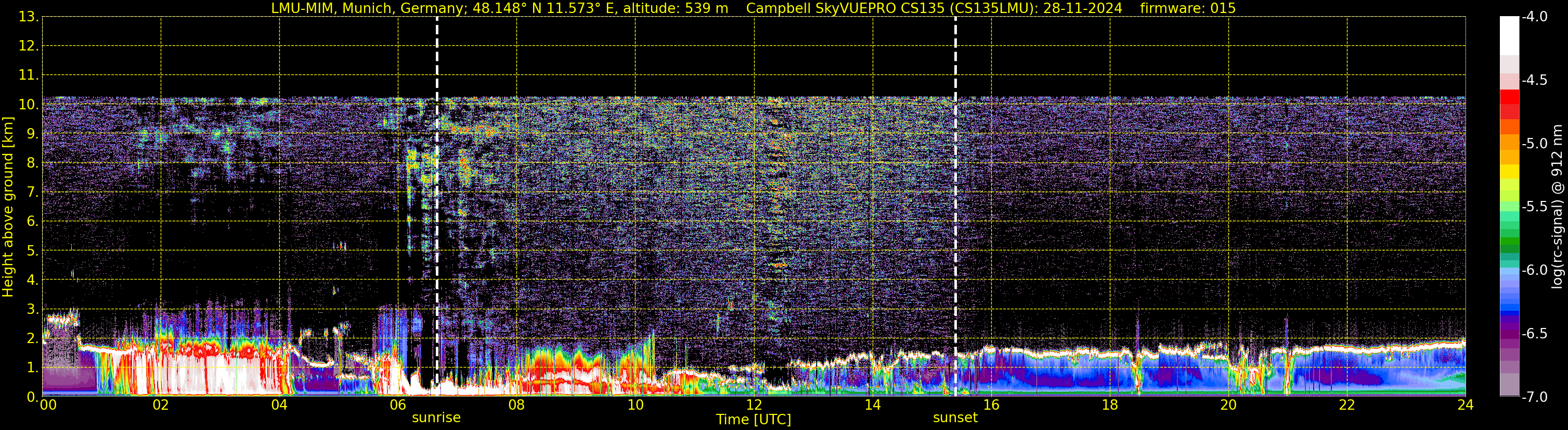Click the white dashed sunrise line
This screenshot has height=430, width=1568.
(437, 206)
